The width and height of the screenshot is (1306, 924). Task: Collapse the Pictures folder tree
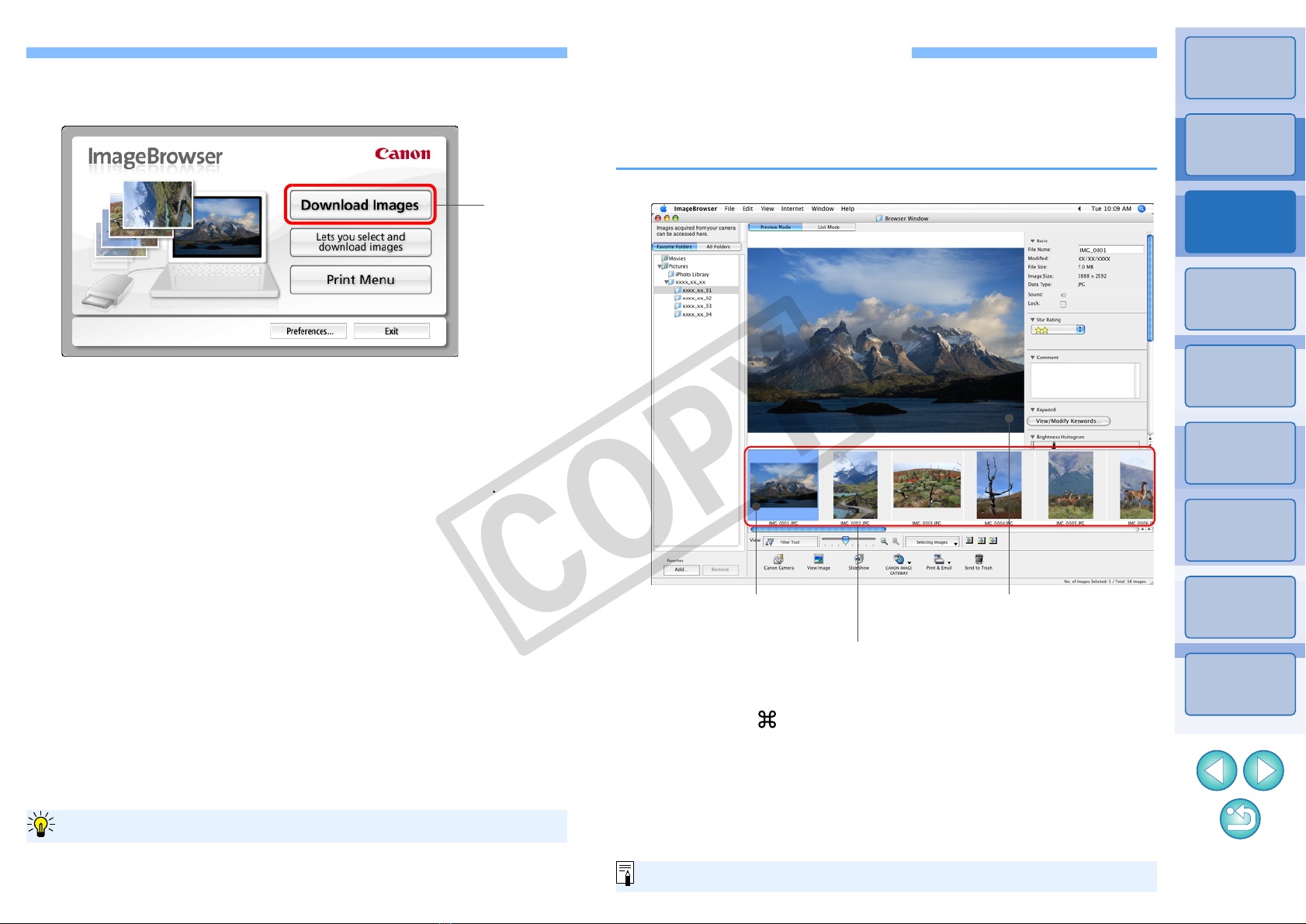point(660,266)
